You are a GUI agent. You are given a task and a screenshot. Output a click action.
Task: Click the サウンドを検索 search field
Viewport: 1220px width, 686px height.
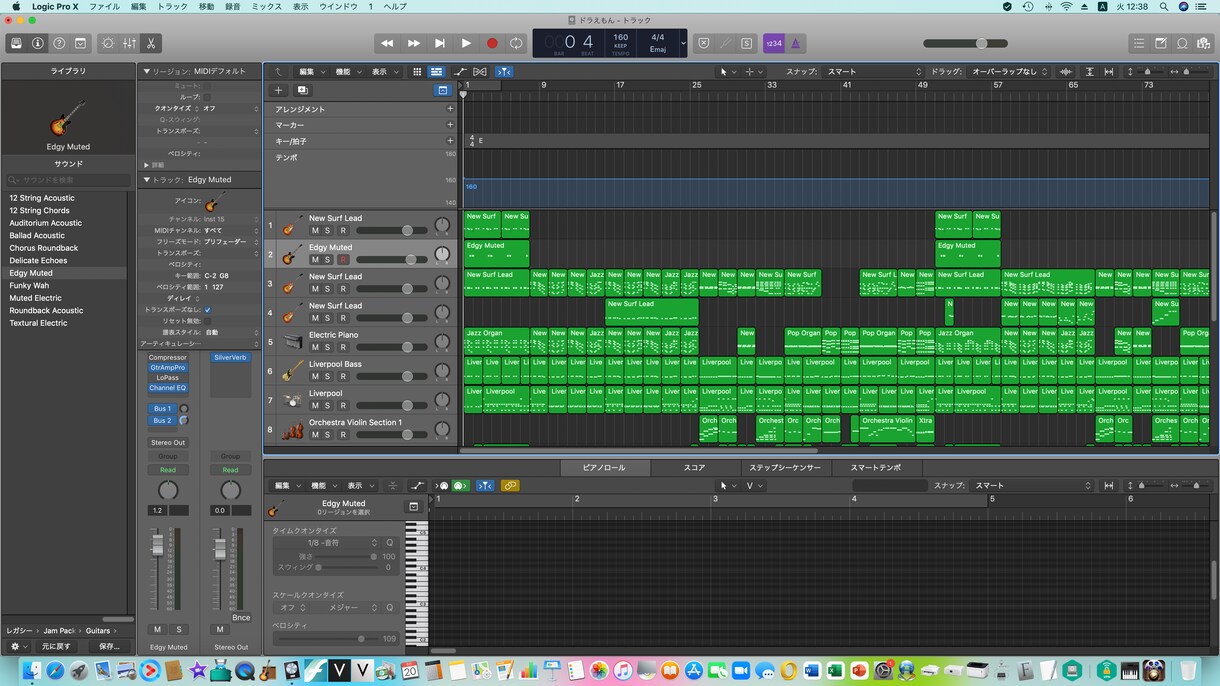(x=68, y=180)
